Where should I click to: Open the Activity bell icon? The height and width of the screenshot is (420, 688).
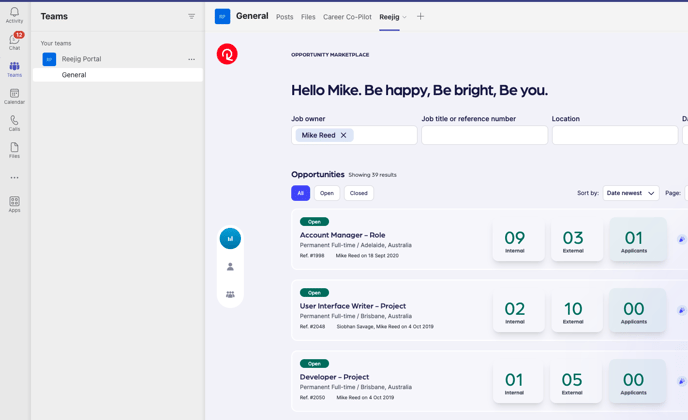click(14, 15)
